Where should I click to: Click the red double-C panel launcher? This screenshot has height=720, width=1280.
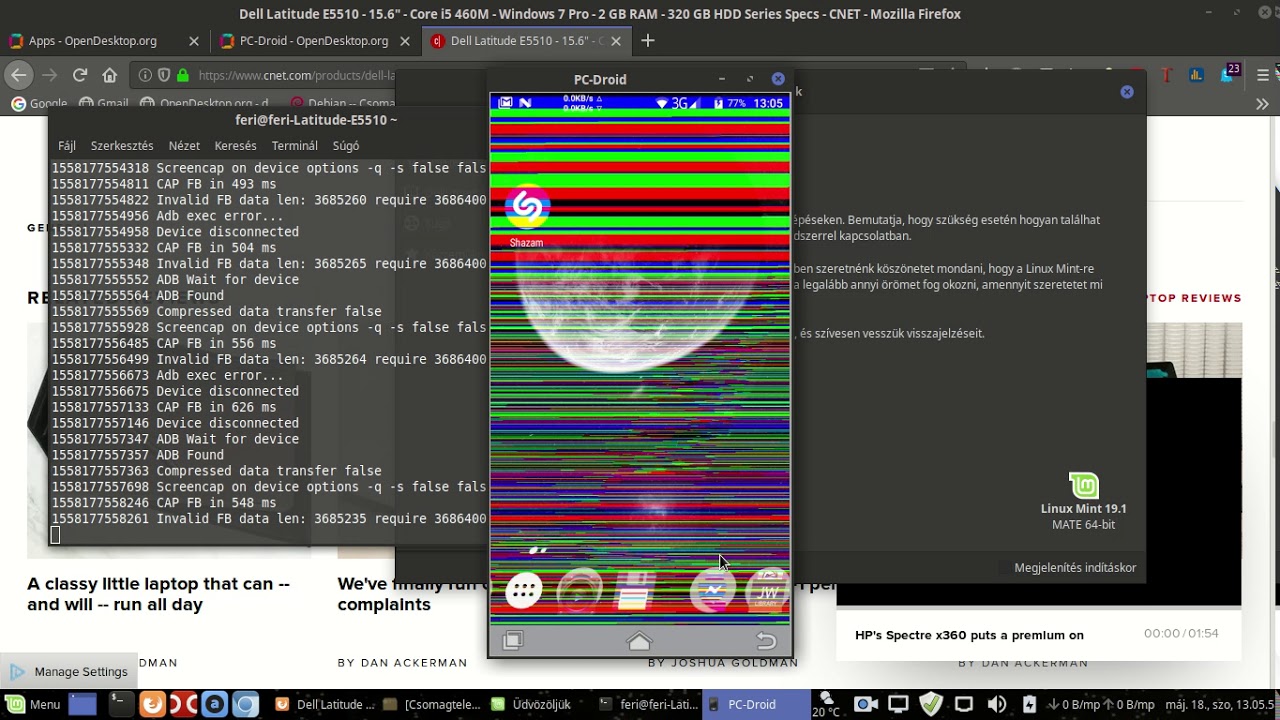tap(183, 705)
